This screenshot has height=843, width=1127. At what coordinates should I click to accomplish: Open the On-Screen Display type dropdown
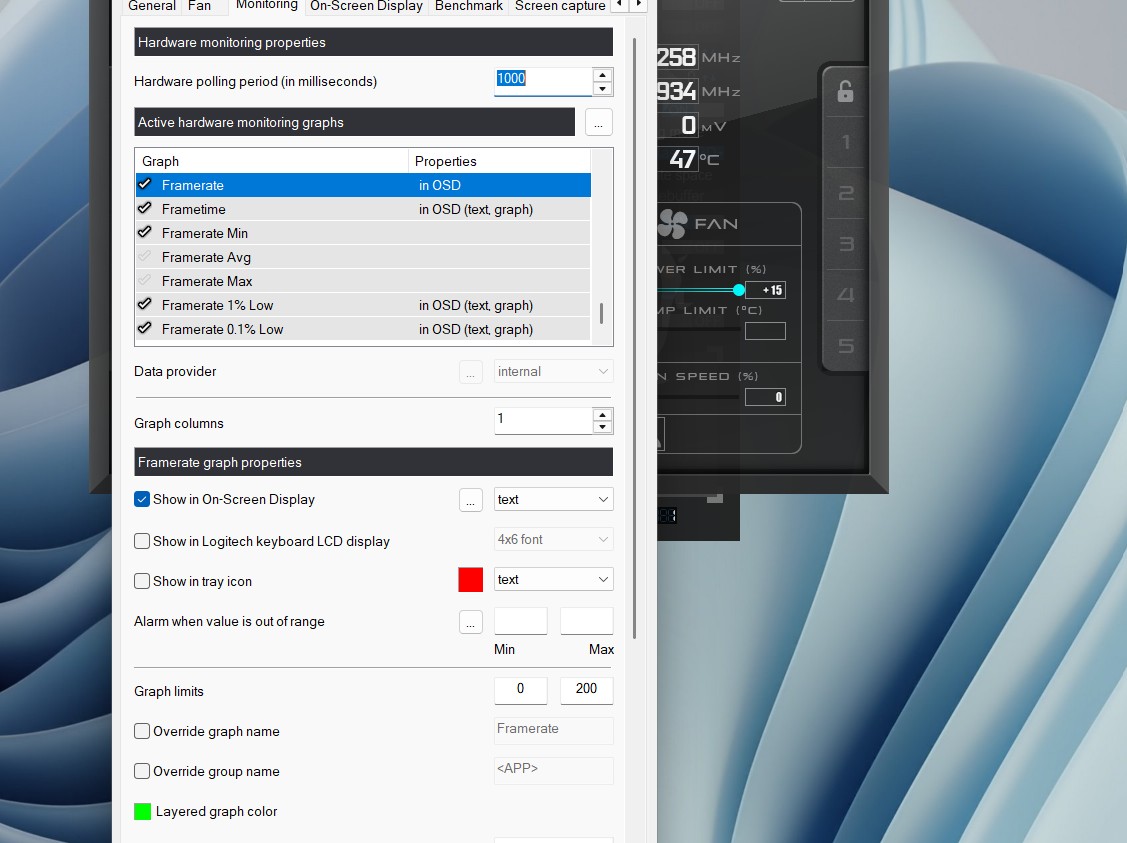553,499
